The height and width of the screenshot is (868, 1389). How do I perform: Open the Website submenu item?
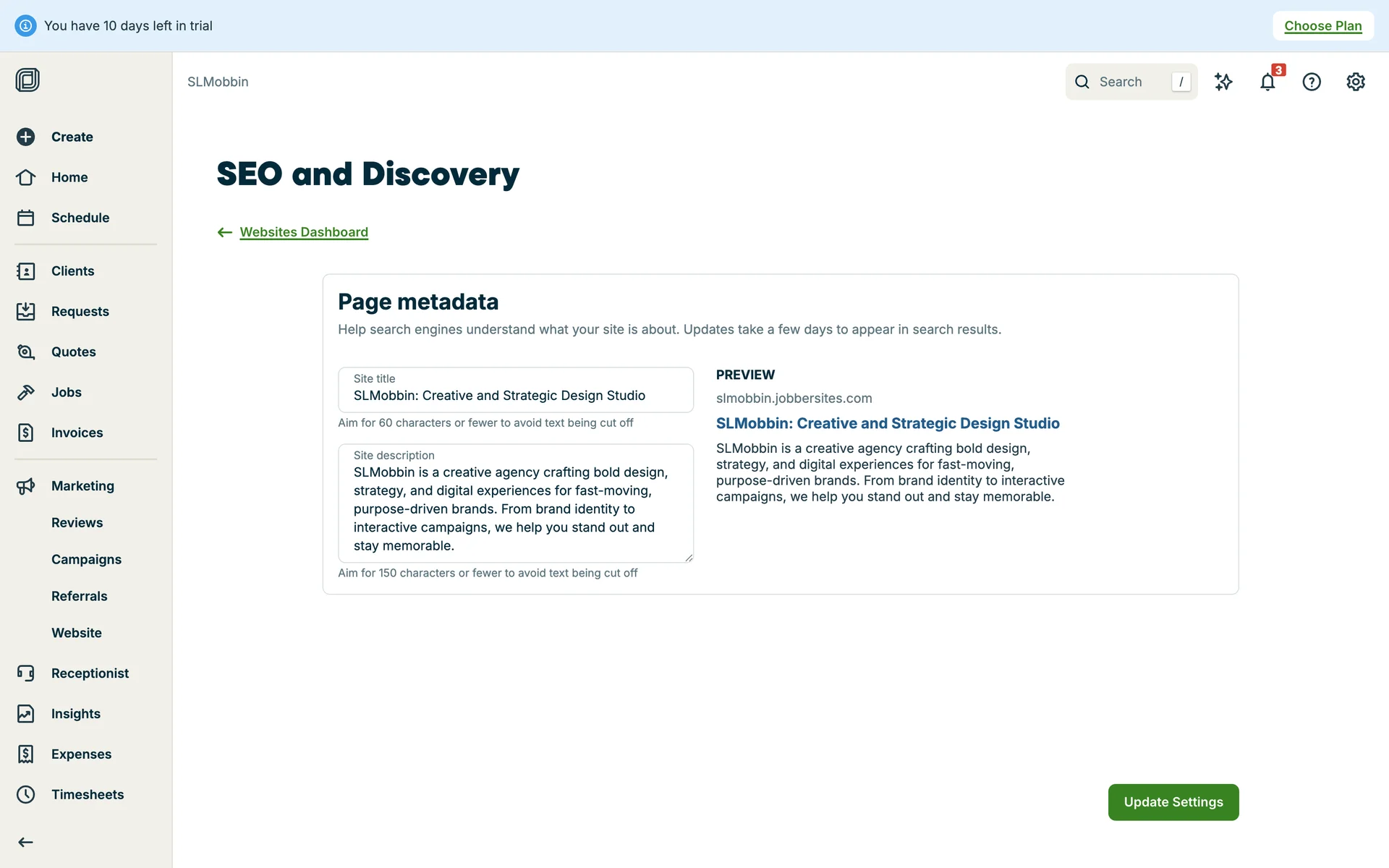77,633
